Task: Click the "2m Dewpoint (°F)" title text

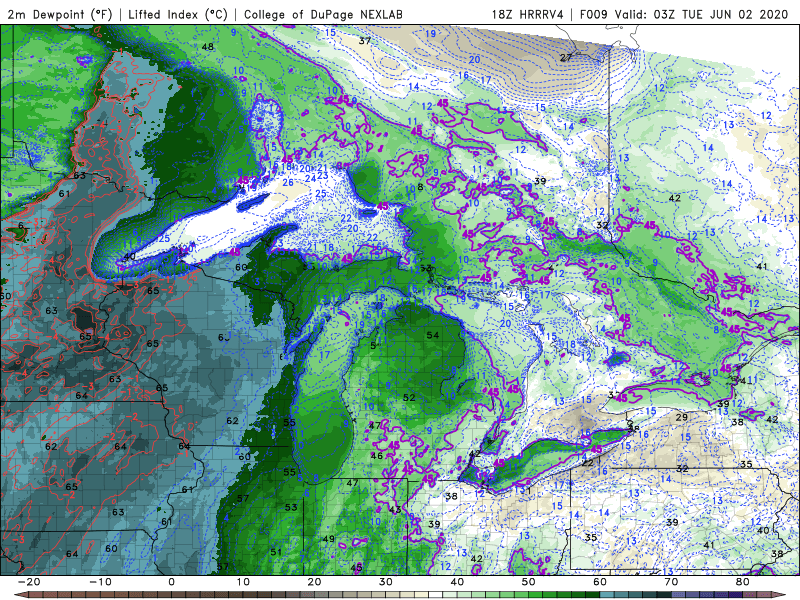Action: click(60, 14)
